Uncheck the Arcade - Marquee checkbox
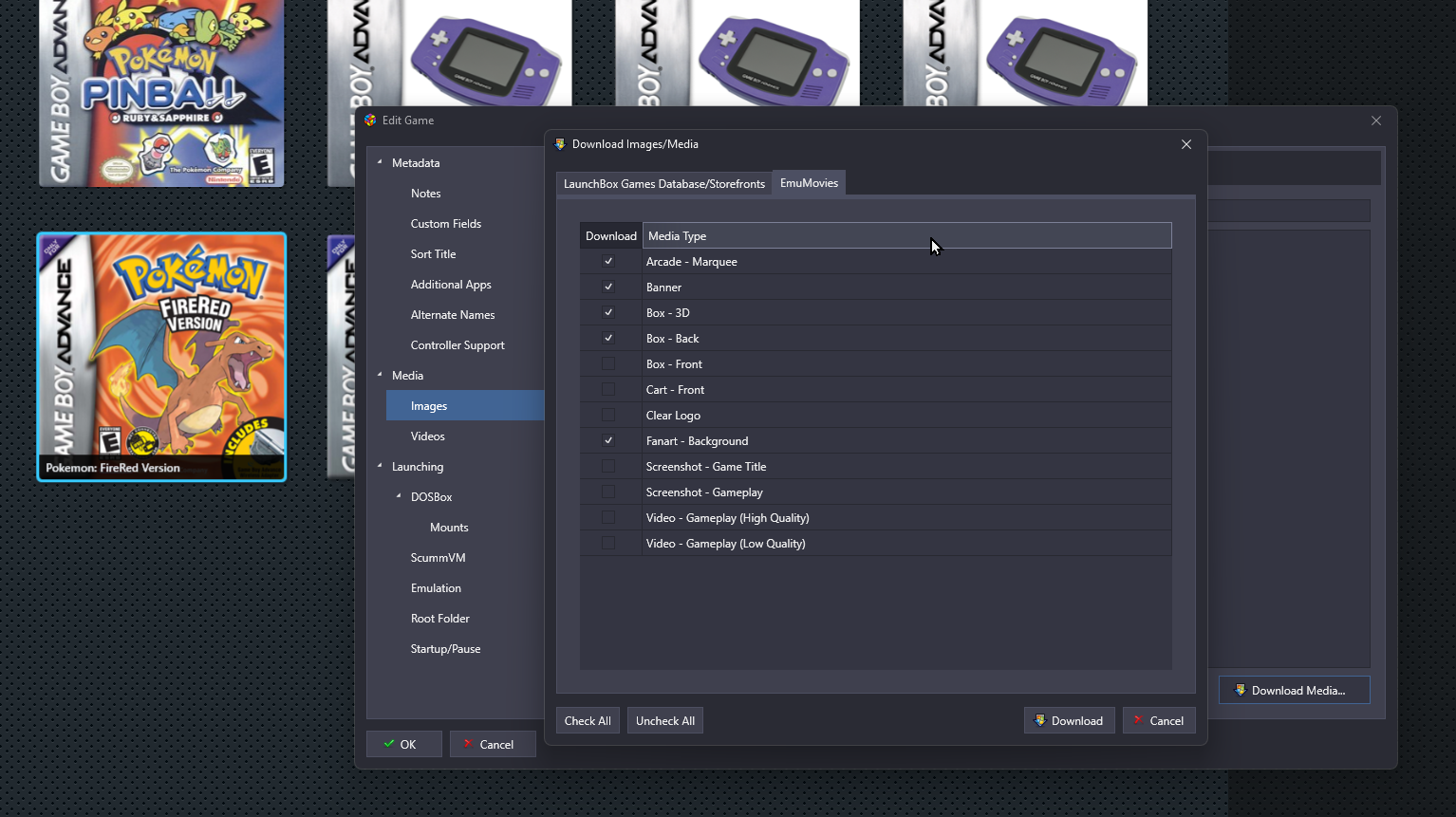Viewport: 1456px width, 817px height. click(x=608, y=261)
